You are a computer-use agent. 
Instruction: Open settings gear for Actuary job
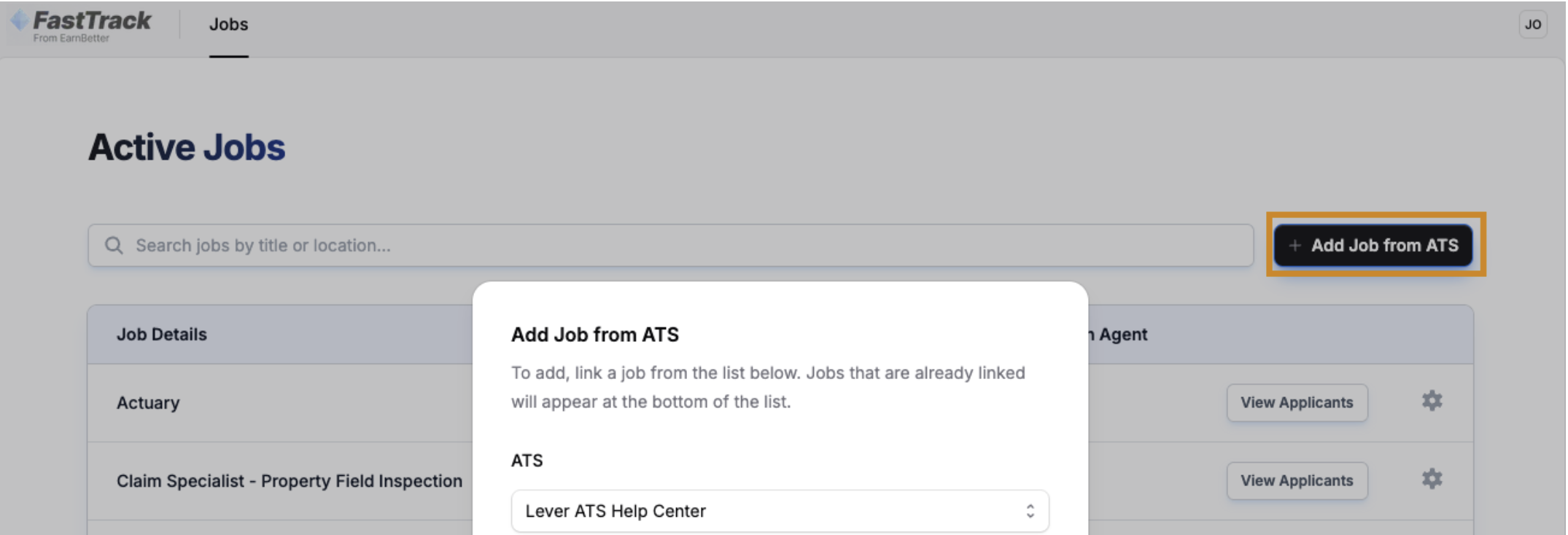tap(1432, 401)
